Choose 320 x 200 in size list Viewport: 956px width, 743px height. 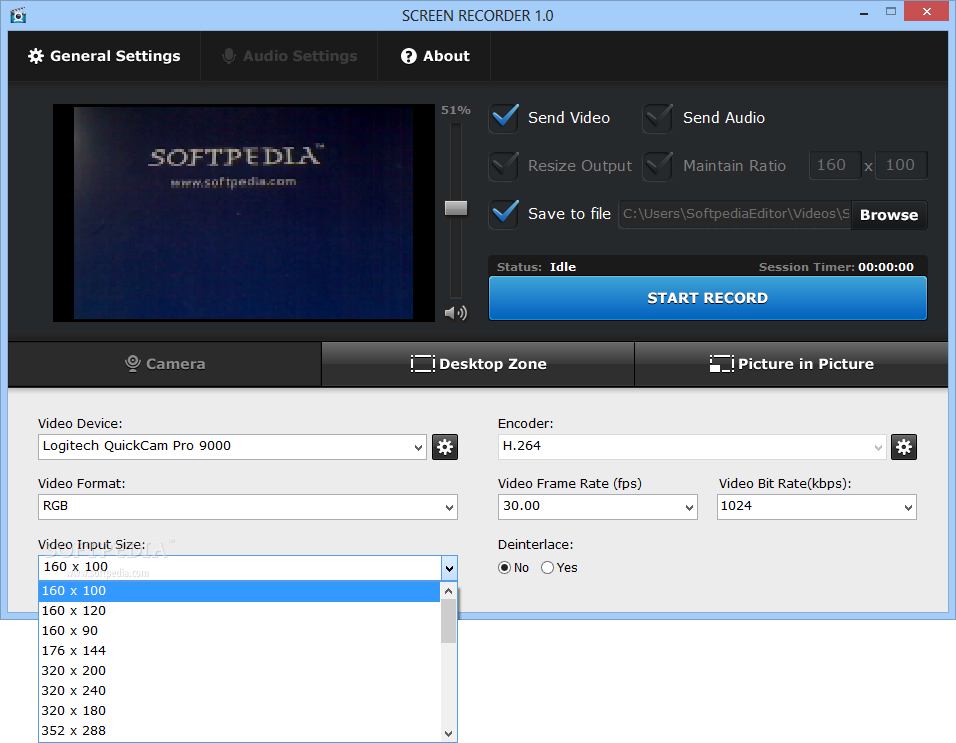click(239, 670)
